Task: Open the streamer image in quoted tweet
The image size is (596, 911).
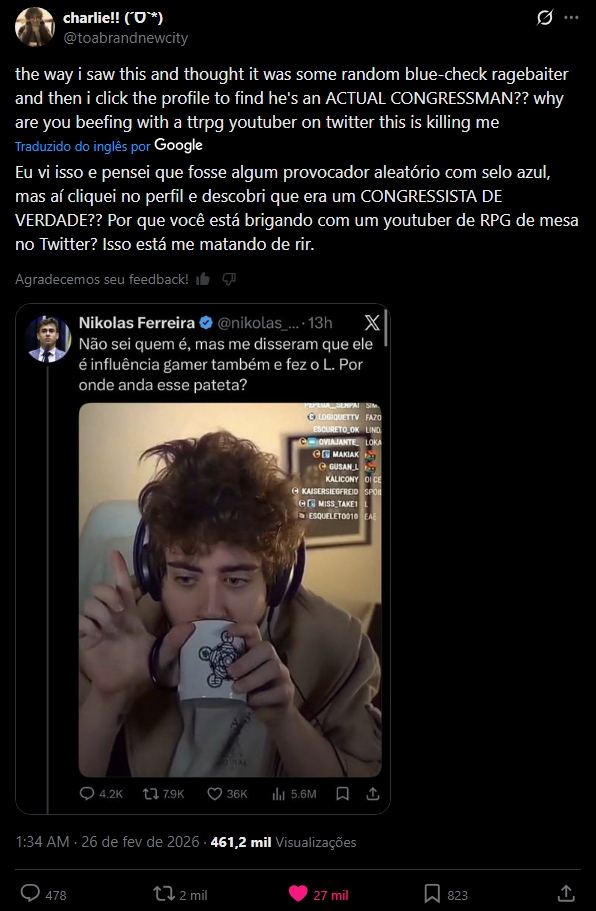Action: 230,590
